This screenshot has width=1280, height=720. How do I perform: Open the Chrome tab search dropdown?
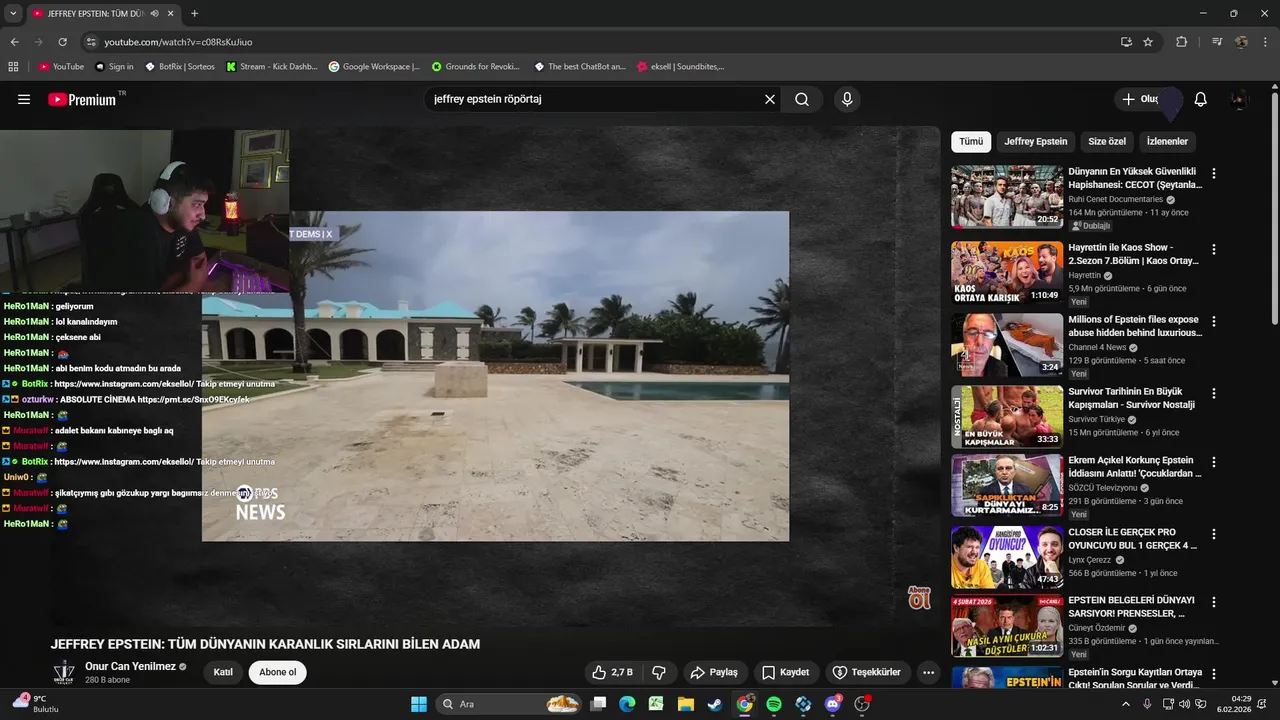pyautogui.click(x=11, y=13)
